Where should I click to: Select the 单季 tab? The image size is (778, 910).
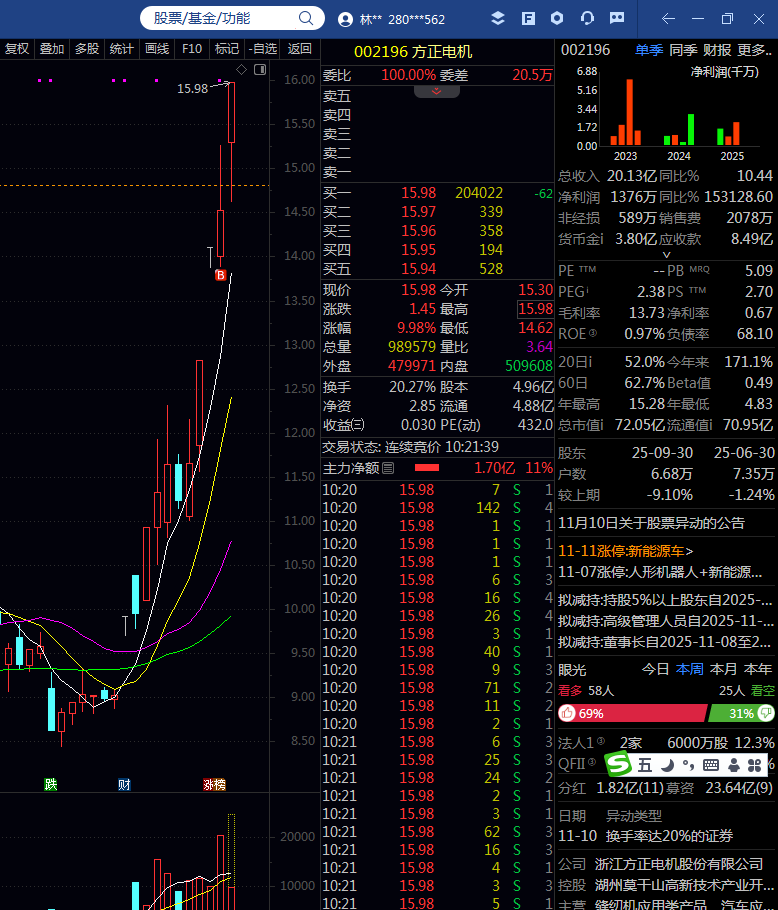tap(649, 50)
